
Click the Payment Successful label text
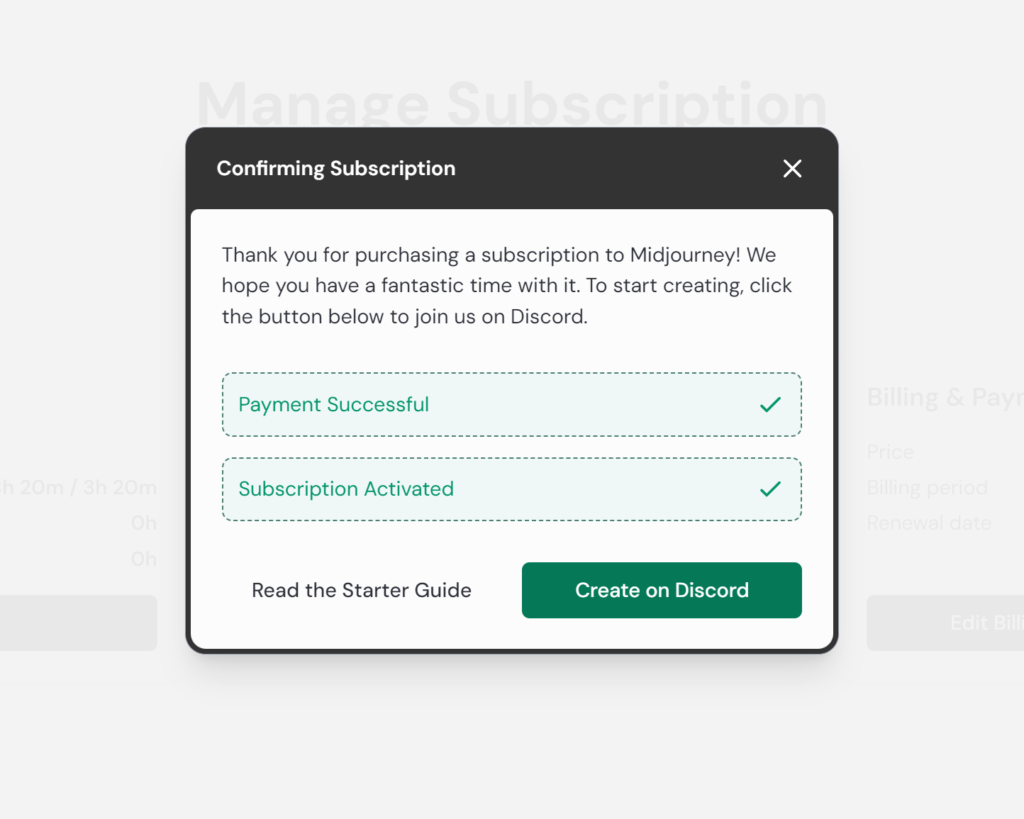tap(334, 404)
